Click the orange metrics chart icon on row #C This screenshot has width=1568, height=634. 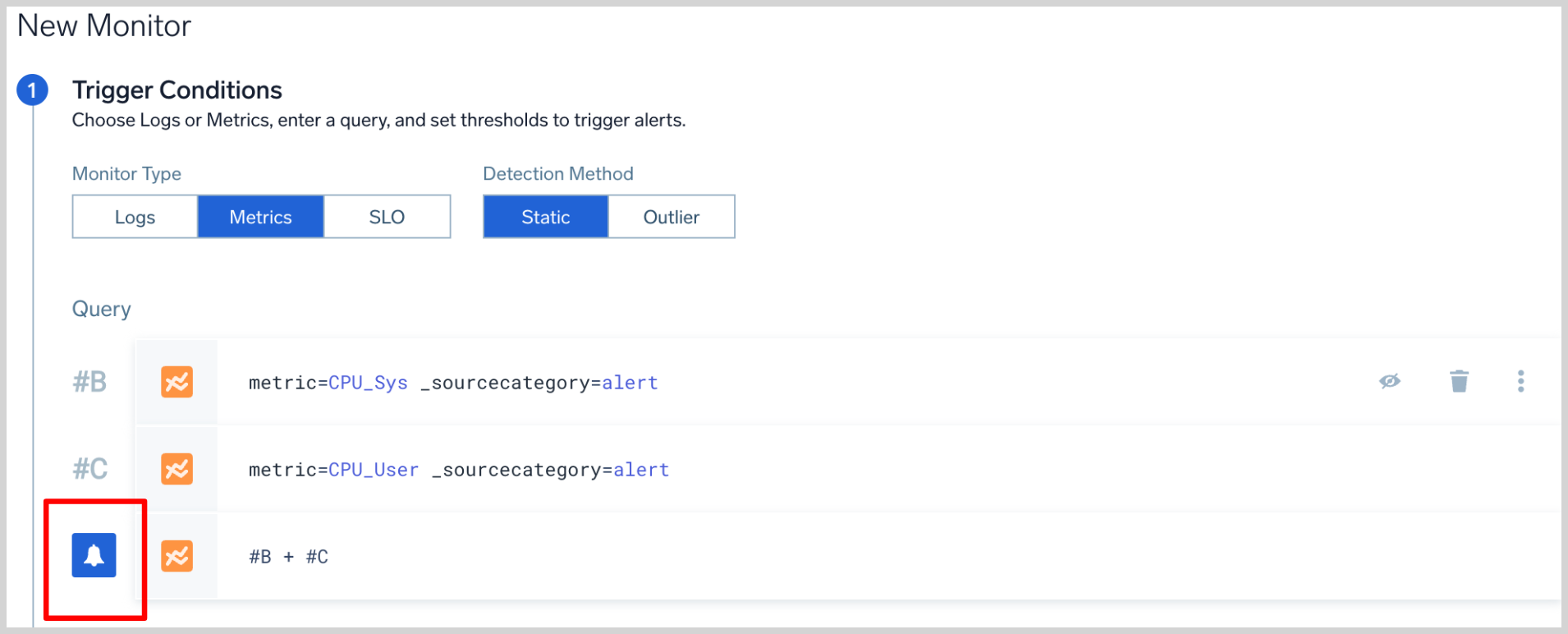click(177, 468)
